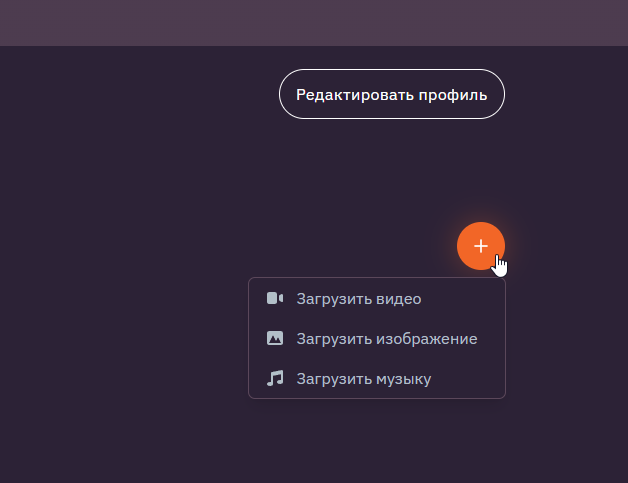The height and width of the screenshot is (483, 628).
Task: Toggle the upload options dropdown
Action: [480, 246]
